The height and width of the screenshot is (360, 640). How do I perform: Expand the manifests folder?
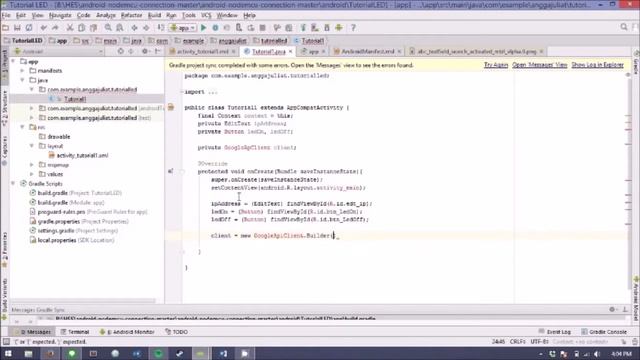coord(23,71)
